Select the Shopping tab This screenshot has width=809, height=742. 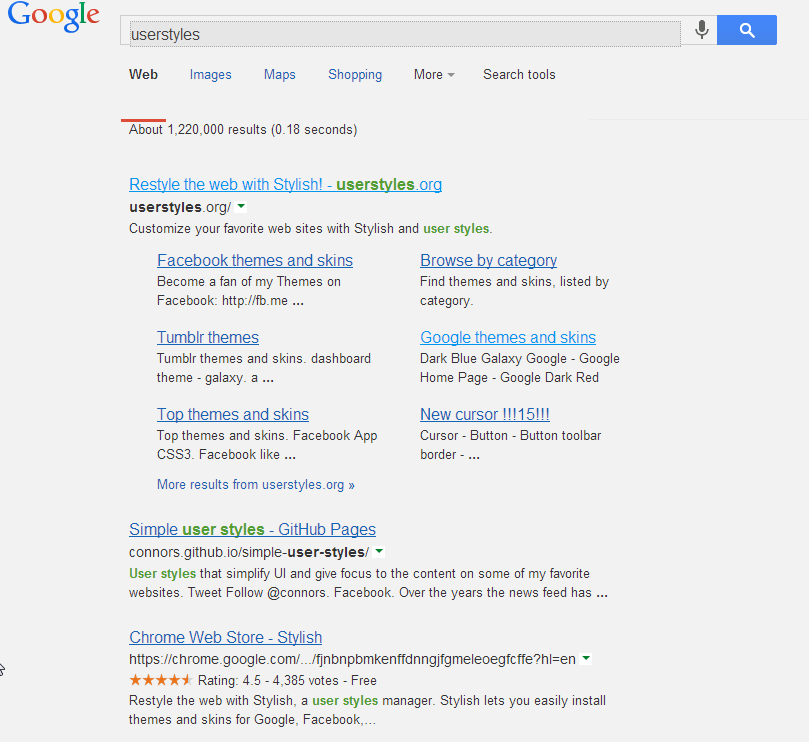(355, 75)
